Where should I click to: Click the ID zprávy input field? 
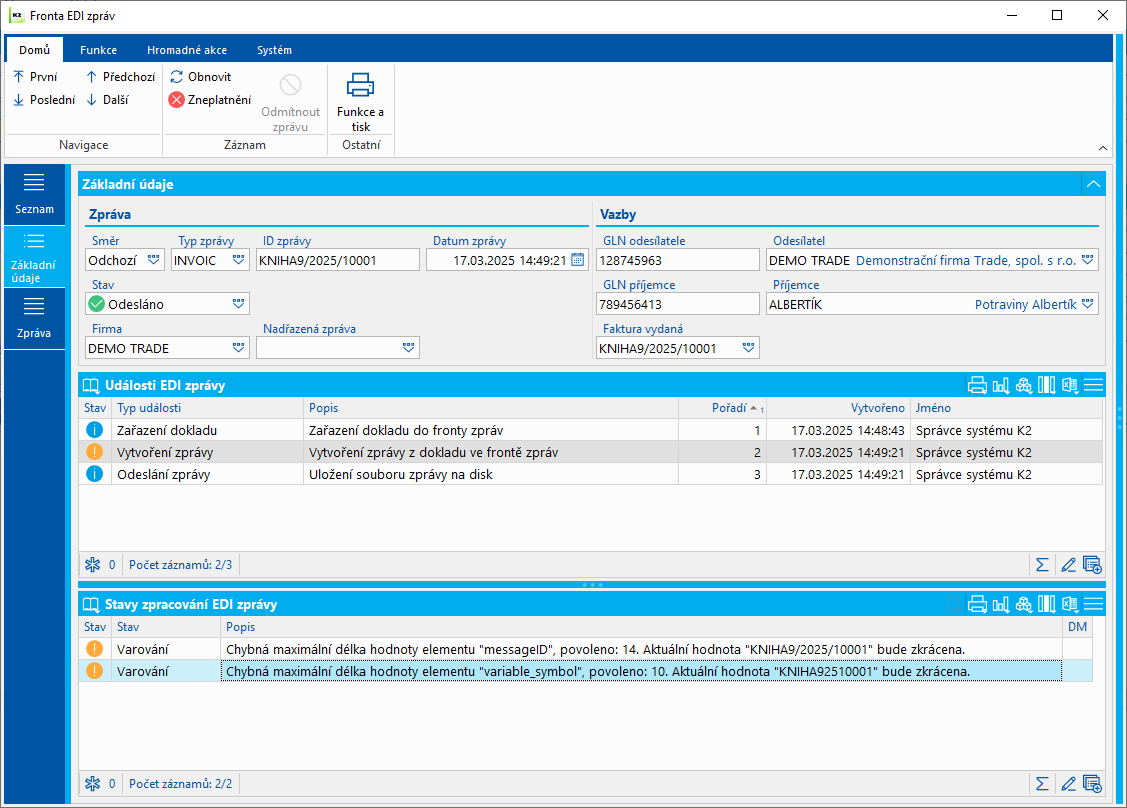tap(337, 260)
